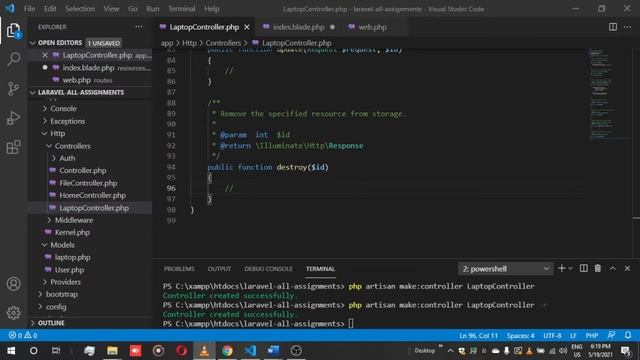Open the new terminal launch profile arrow
This screenshot has width=640, height=360.
pyautogui.click(x=571, y=268)
